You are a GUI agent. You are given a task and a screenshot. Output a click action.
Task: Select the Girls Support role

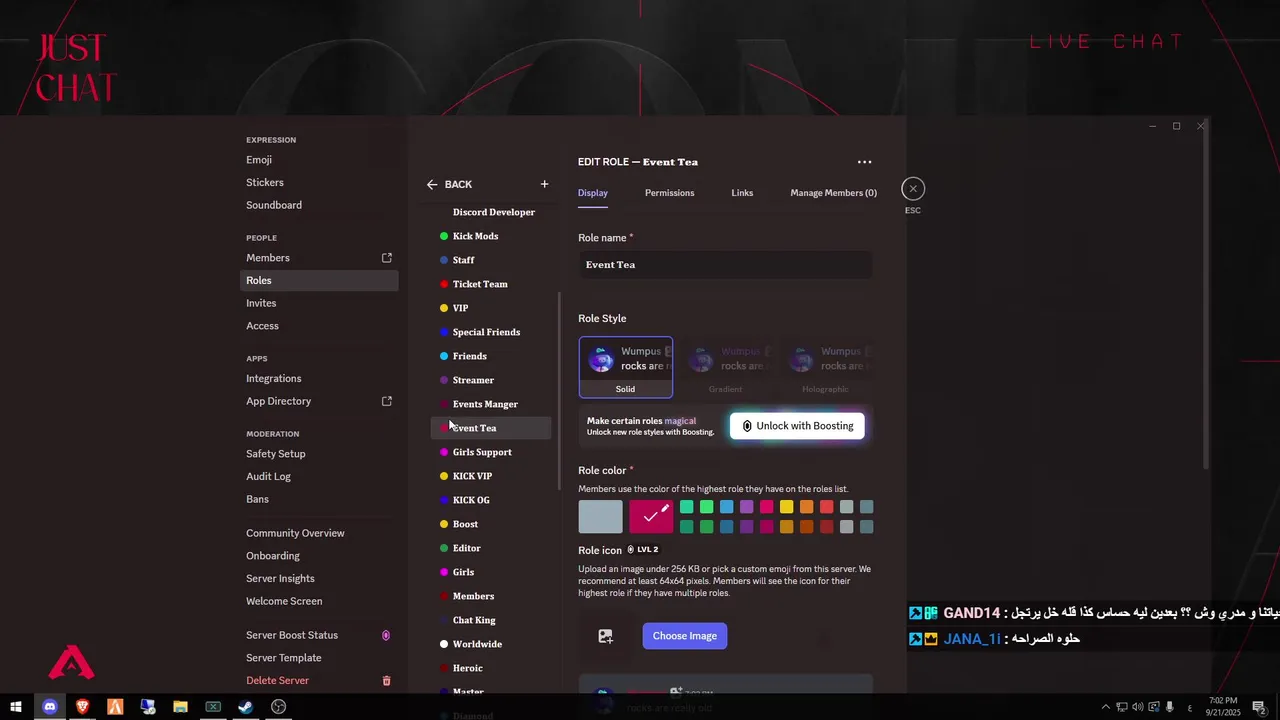point(491,452)
